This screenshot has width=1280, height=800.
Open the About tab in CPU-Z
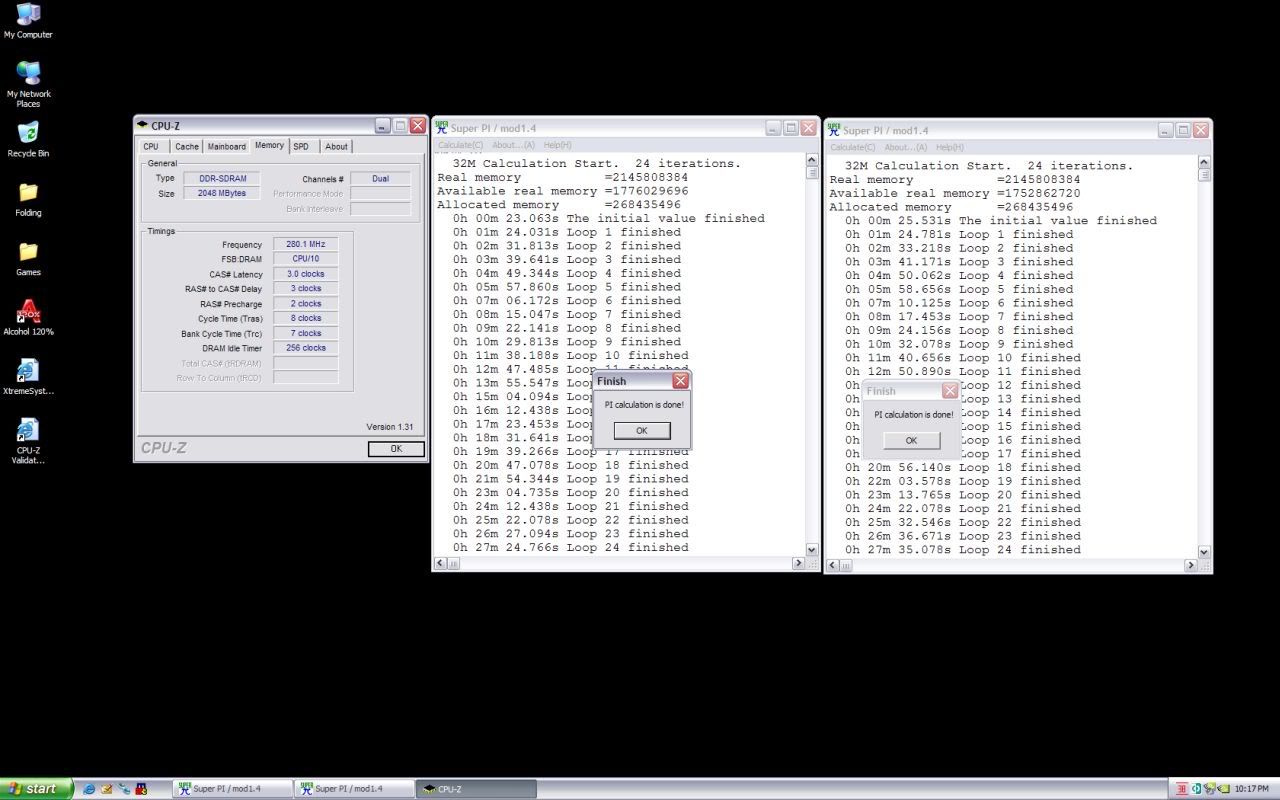tap(336, 146)
